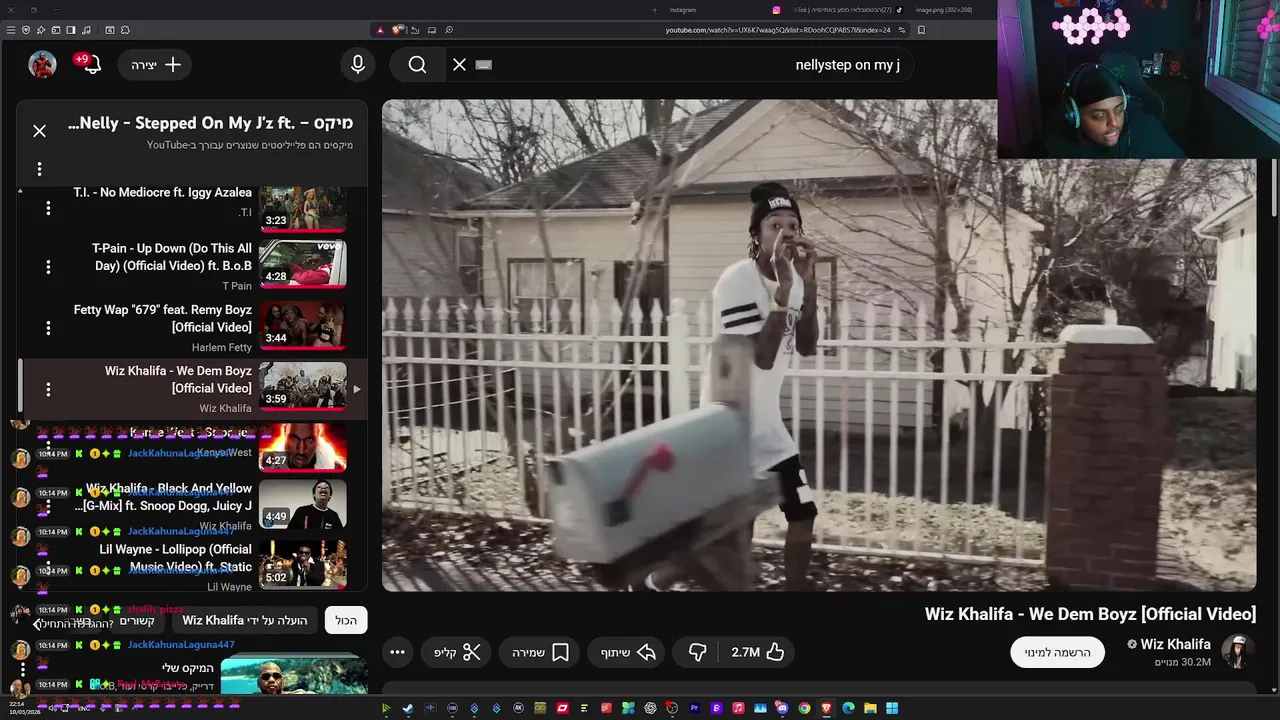Open options for T.I. No Mediocre row
The height and width of the screenshot is (720, 1280).
coord(47,208)
